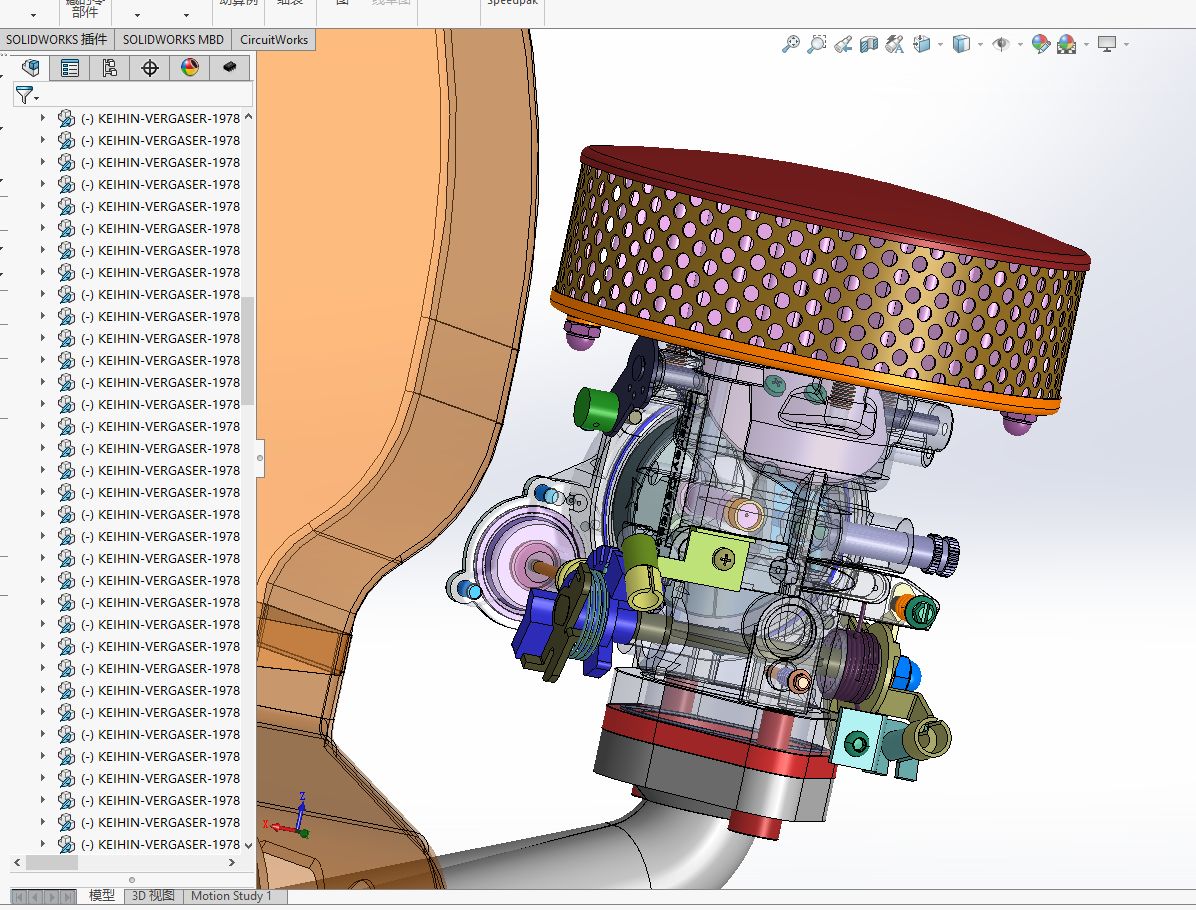This screenshot has width=1196, height=910.
Task: Select the Zoom to Area tool
Action: [x=817, y=44]
